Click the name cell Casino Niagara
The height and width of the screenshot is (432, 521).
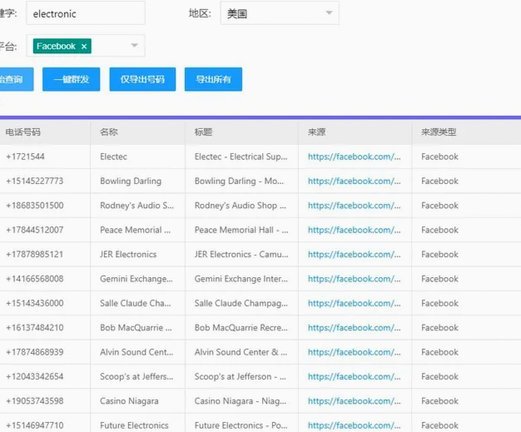(x=129, y=401)
